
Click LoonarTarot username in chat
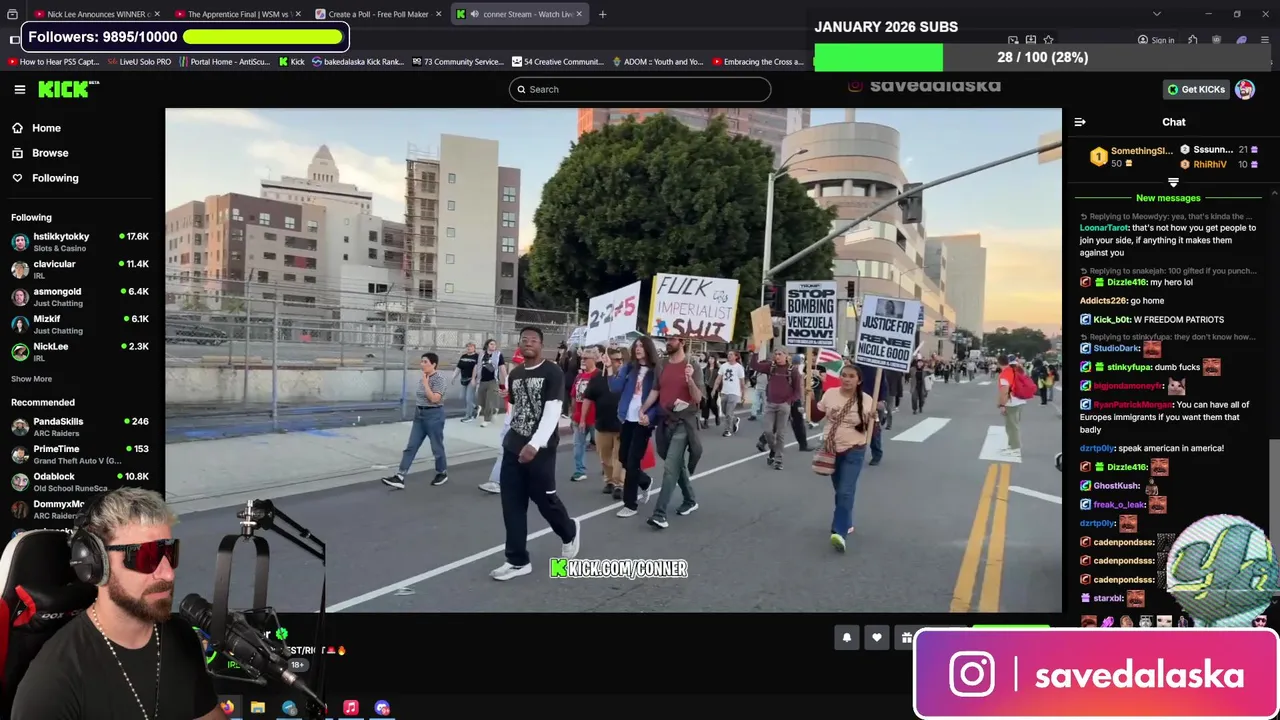click(1104, 228)
